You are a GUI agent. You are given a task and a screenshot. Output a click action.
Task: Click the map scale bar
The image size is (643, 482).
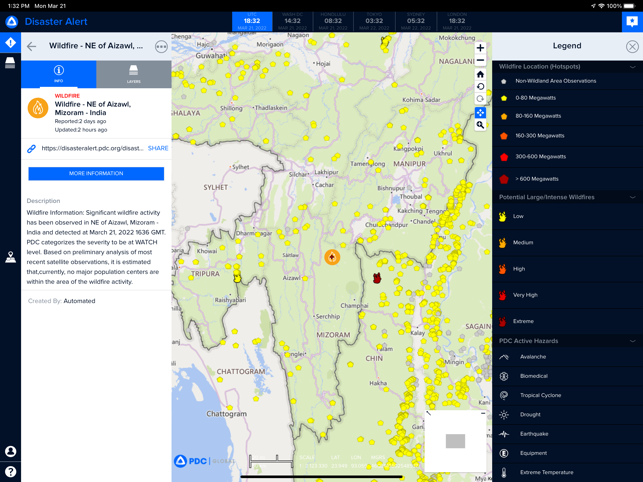tap(271, 461)
